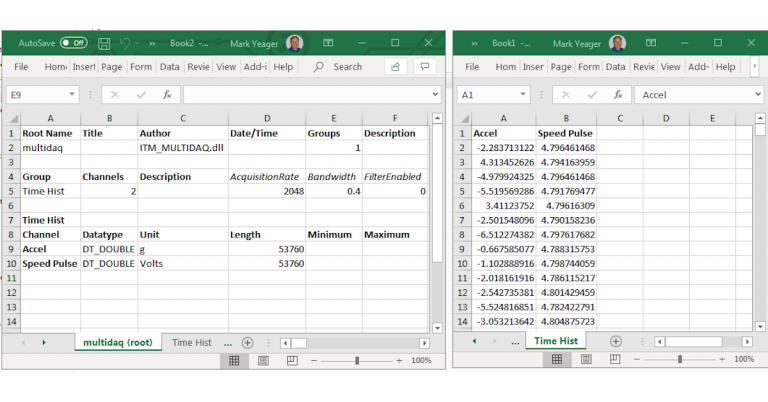The image size is (768, 402).
Task: Toggle AutoSave switch in Book2 window
Action: [x=73, y=43]
